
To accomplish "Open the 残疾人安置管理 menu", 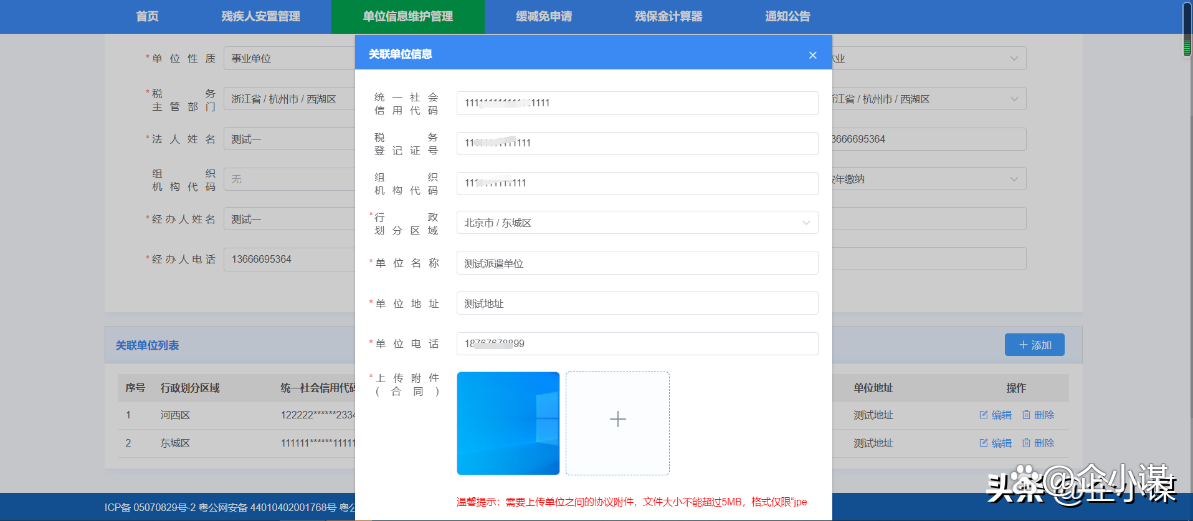I will tap(261, 16).
